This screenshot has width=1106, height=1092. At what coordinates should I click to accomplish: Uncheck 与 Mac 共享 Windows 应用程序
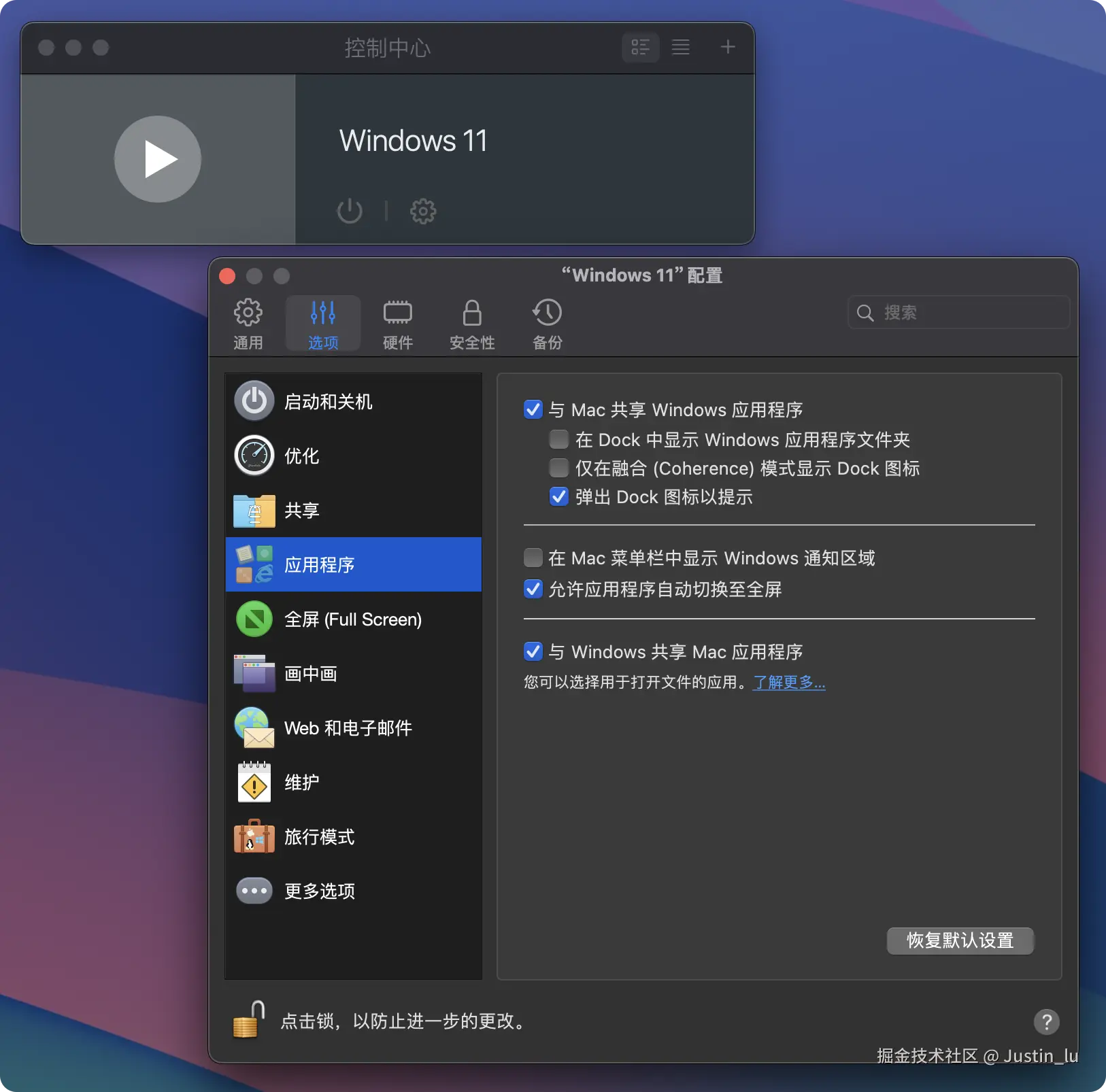[533, 409]
